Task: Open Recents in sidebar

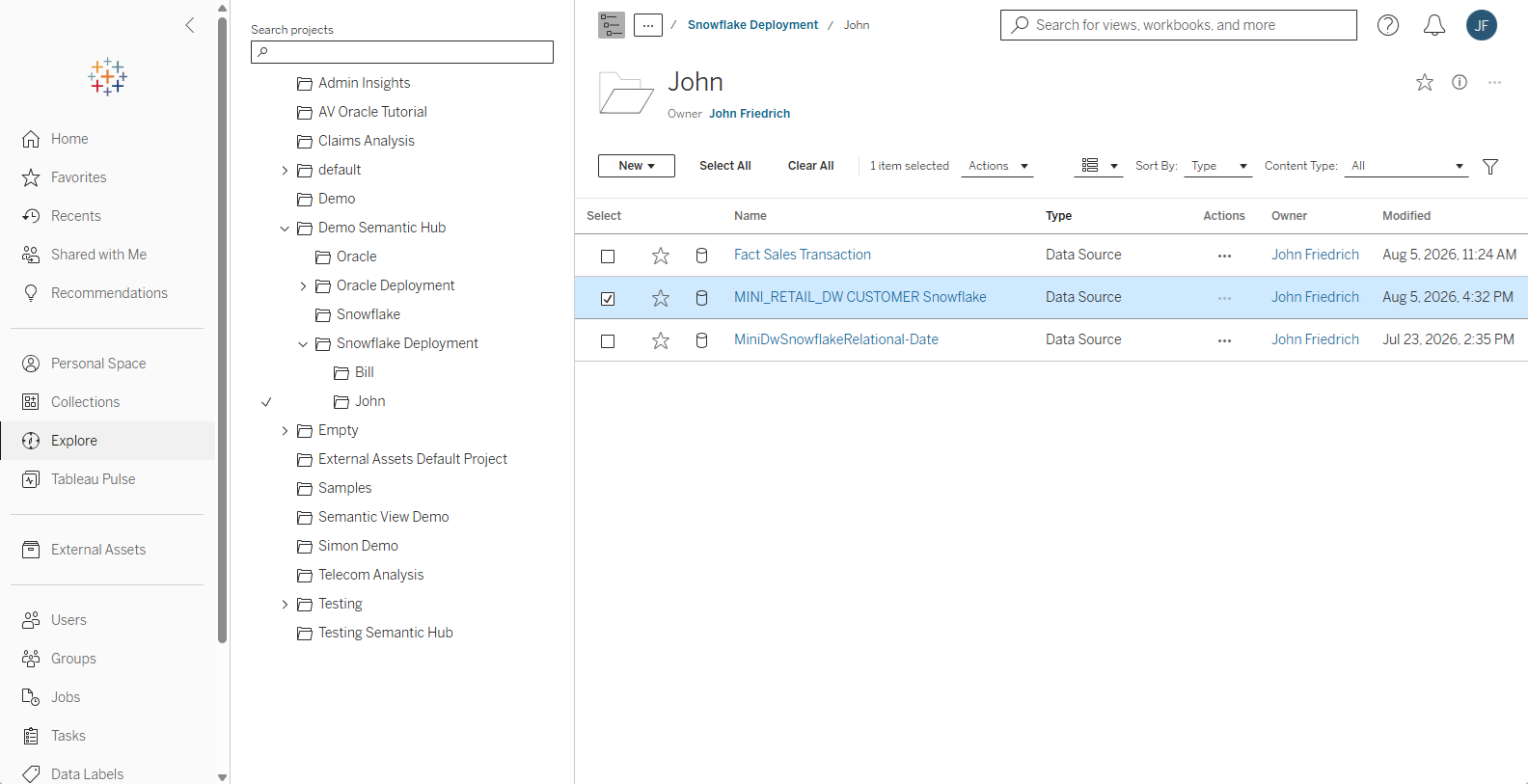Action: [76, 216]
